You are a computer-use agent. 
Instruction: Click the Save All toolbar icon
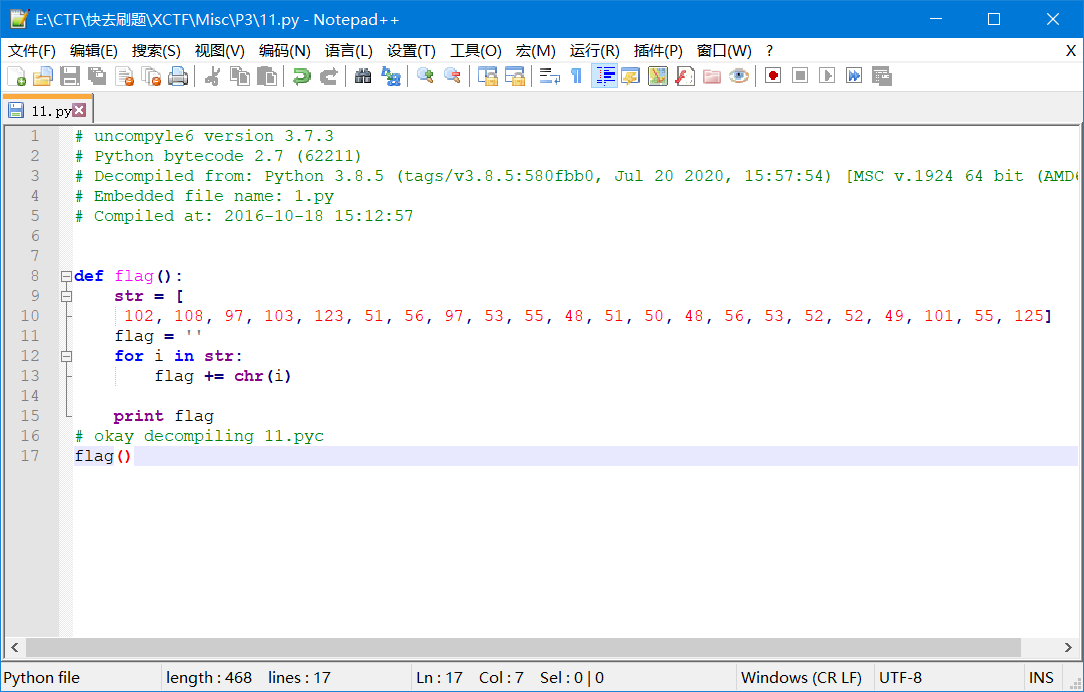coord(97,76)
